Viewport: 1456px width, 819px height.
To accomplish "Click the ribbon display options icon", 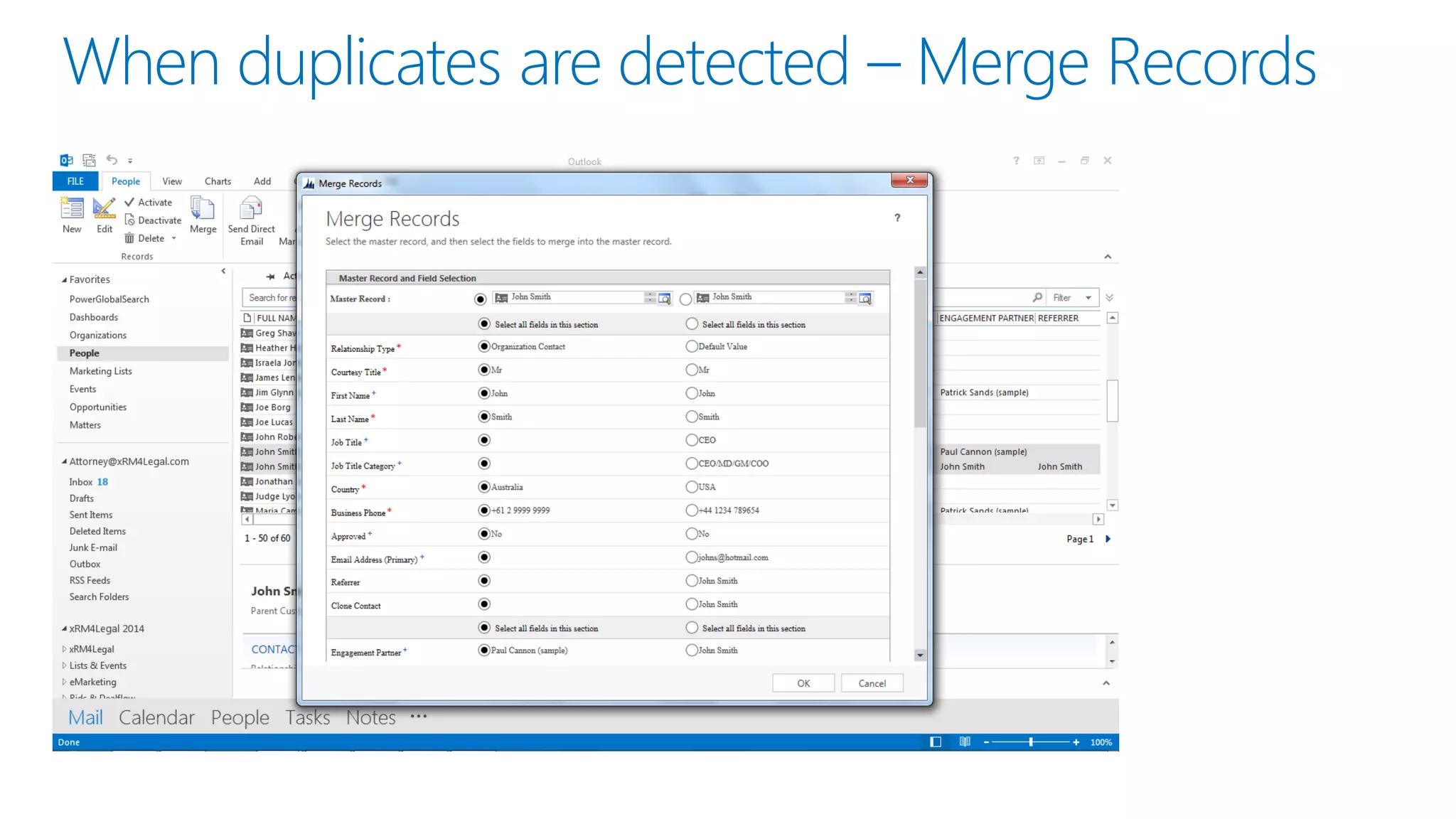I will 1039,161.
